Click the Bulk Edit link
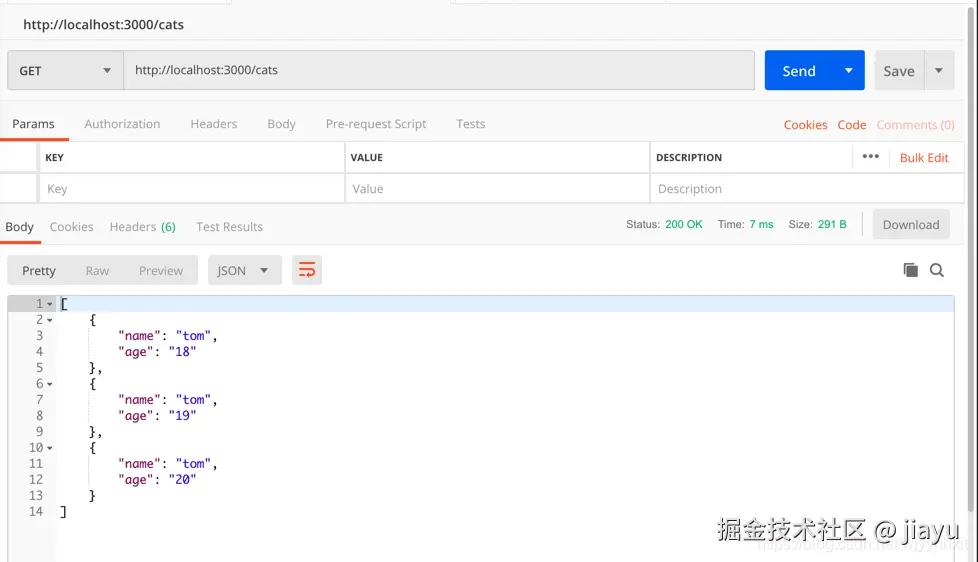978x562 pixels. (924, 158)
